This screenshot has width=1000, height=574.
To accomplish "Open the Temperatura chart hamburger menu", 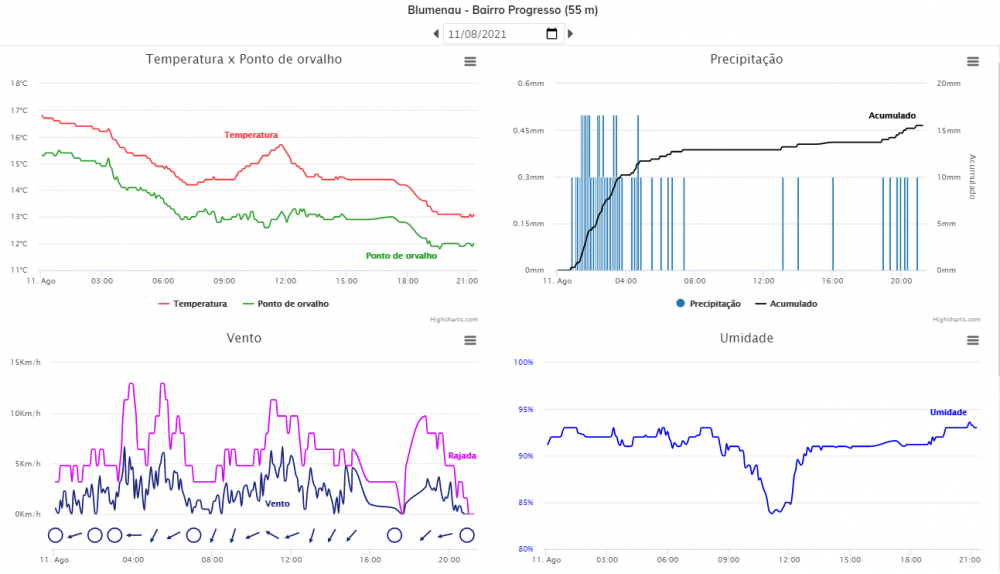I will [470, 62].
